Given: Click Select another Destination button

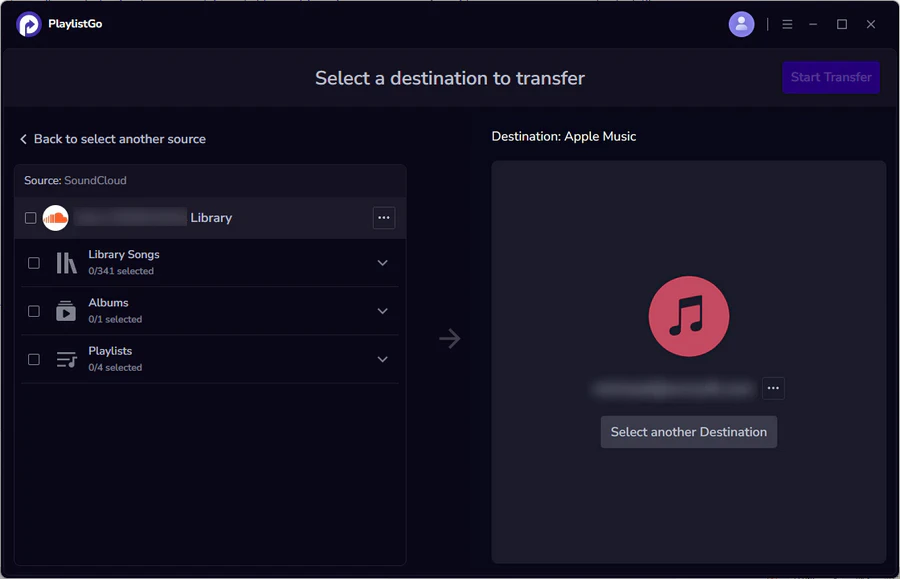Looking at the screenshot, I should (689, 432).
